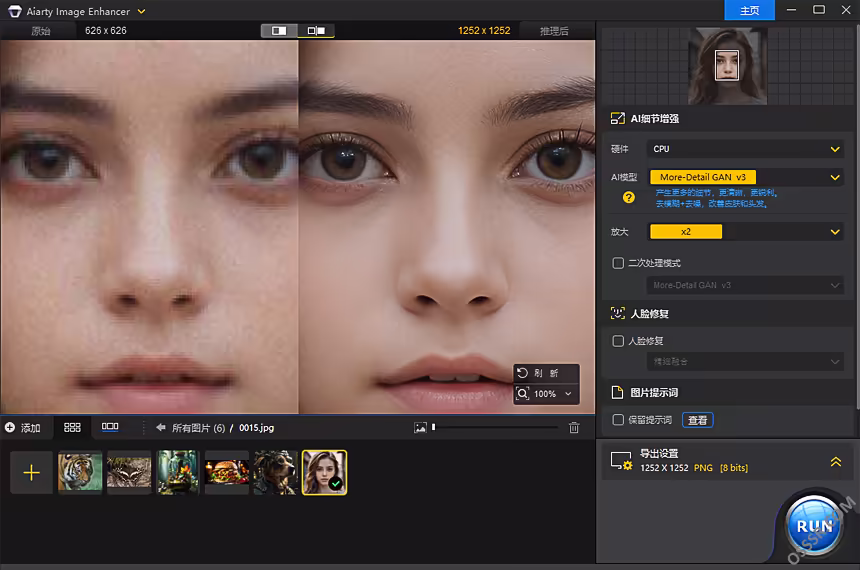860x570 pixels.
Task: Select the tiger thumbnail
Action: pos(80,472)
